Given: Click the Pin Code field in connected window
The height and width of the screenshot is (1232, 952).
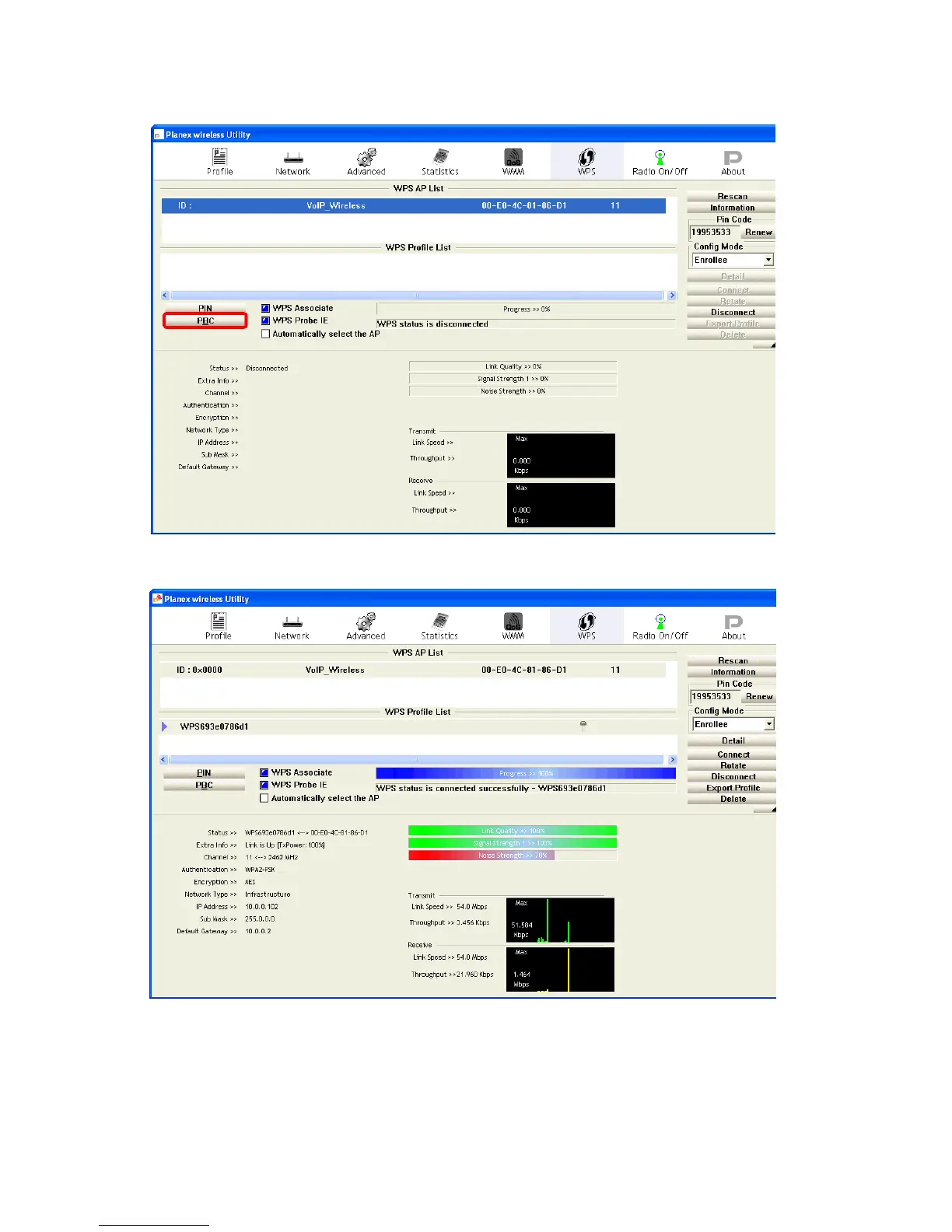Looking at the screenshot, I should [x=715, y=696].
